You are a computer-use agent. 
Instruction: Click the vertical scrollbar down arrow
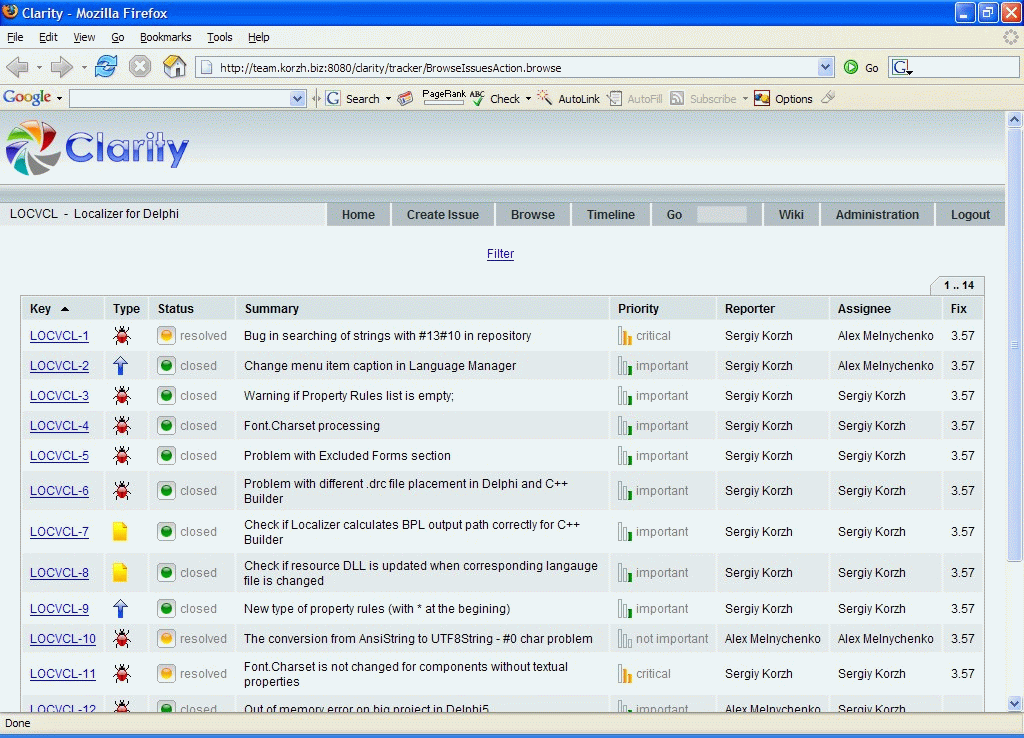click(1014, 704)
